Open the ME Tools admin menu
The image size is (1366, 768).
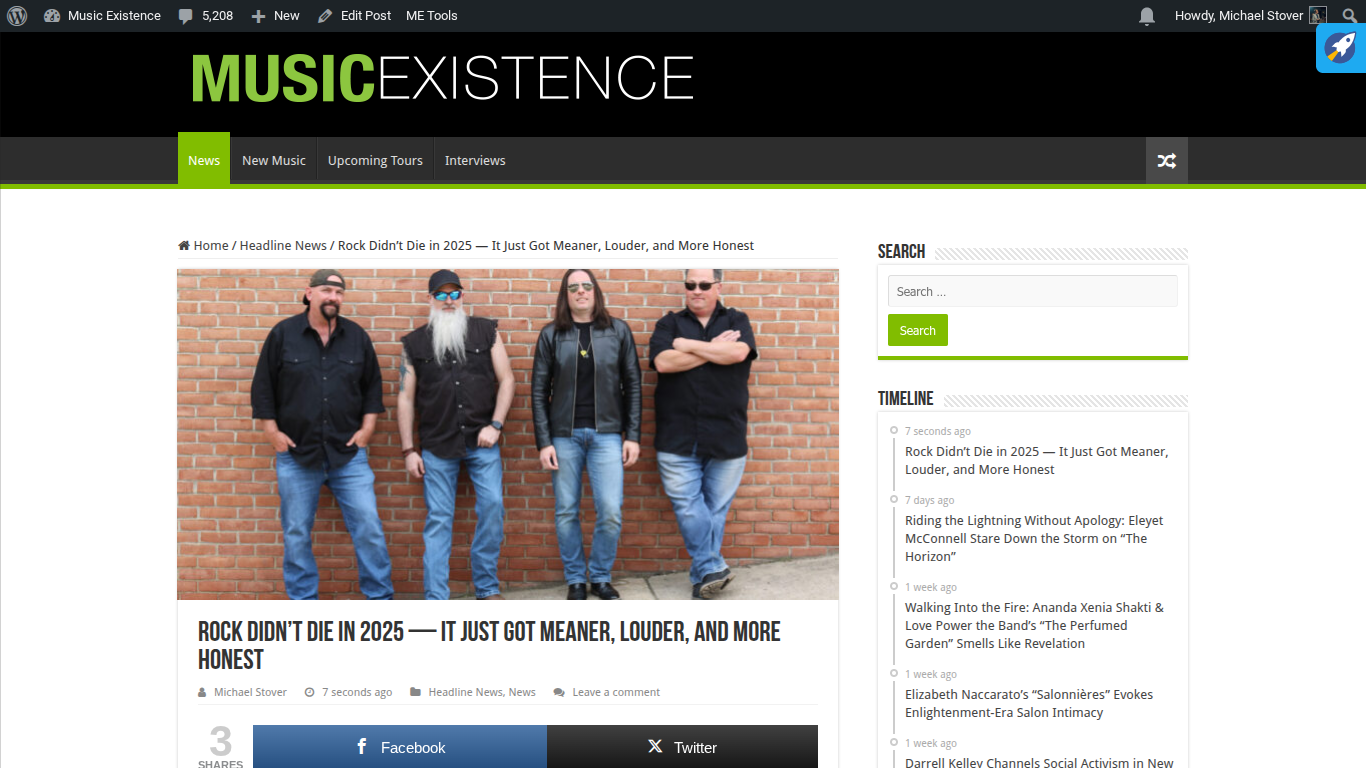click(x=432, y=15)
